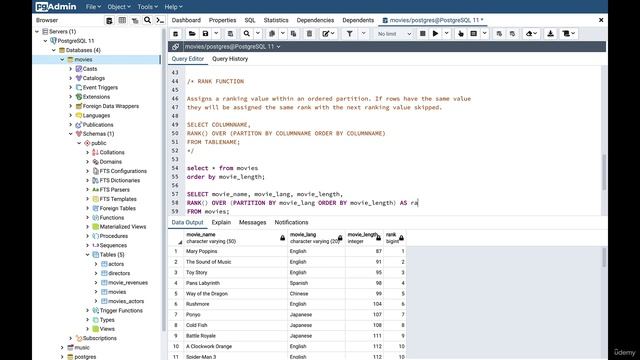Open the Object menu
Image resolution: width=640 pixels, height=360 pixels.
point(119,7)
